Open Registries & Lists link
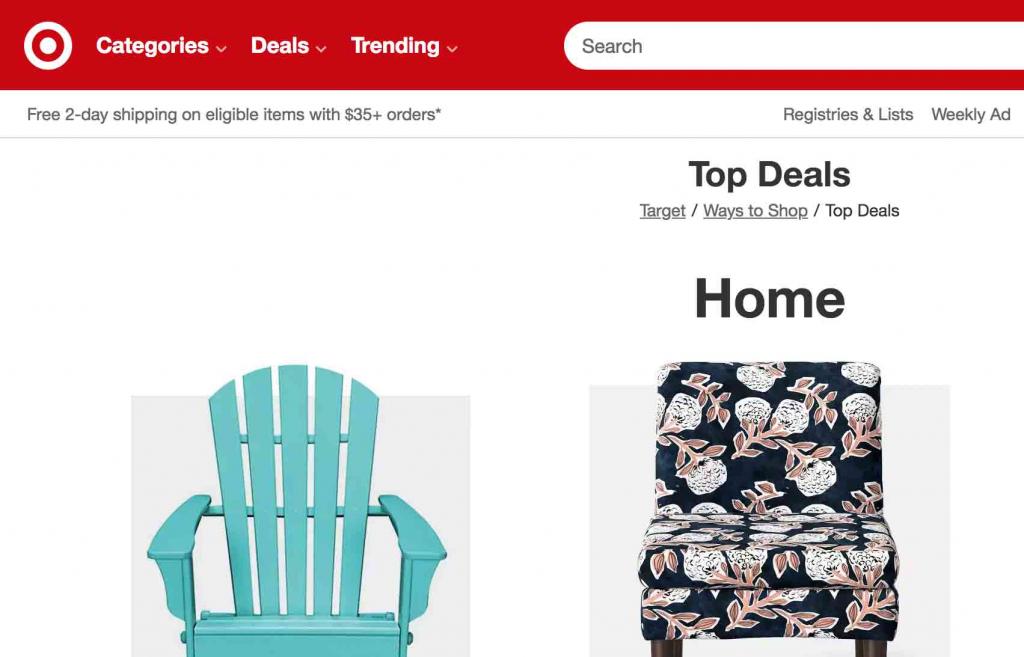 [848, 114]
